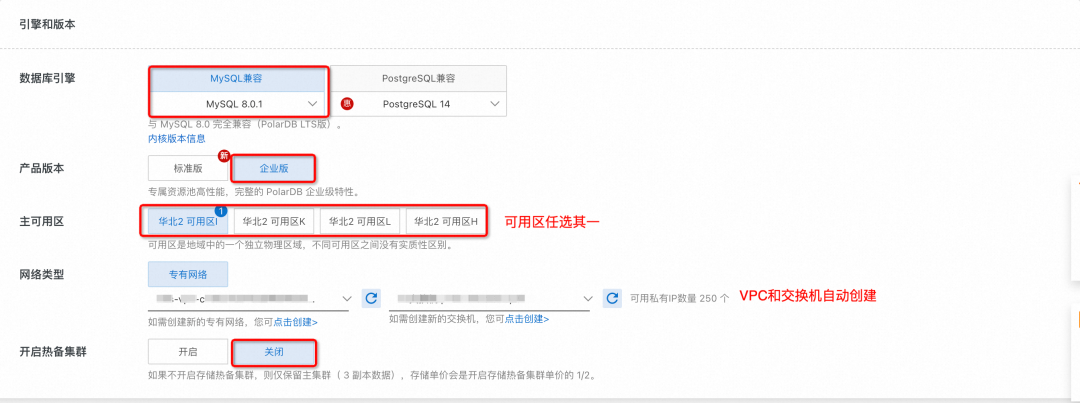The image size is (1080, 403).
Task: Select zone 华北2 可用区H
Action: coord(446,221)
